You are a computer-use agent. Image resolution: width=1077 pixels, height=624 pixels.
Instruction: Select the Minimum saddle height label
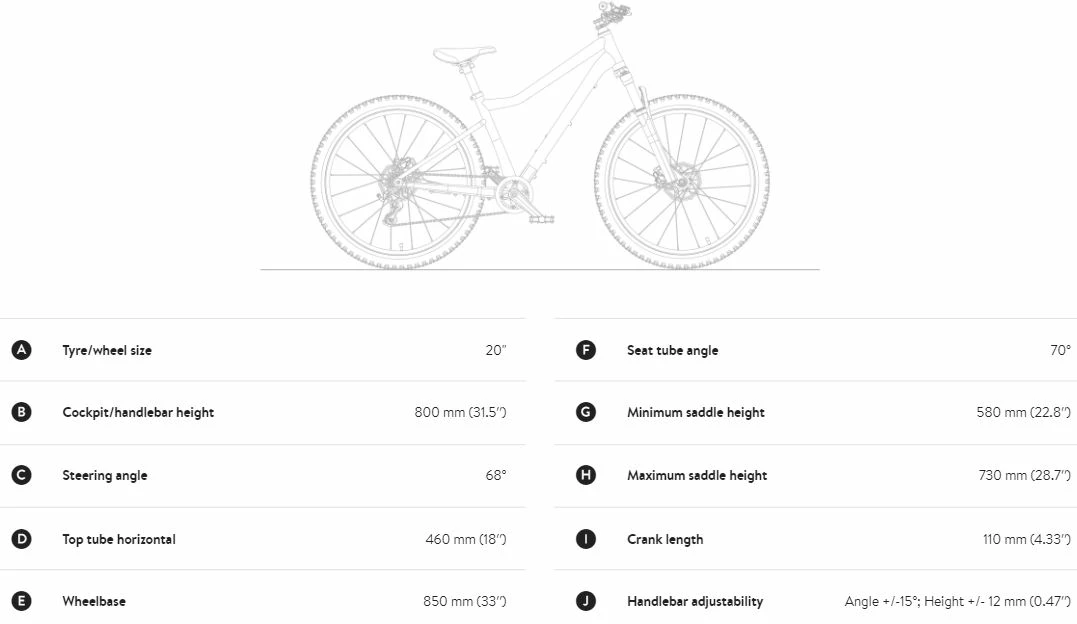(696, 412)
